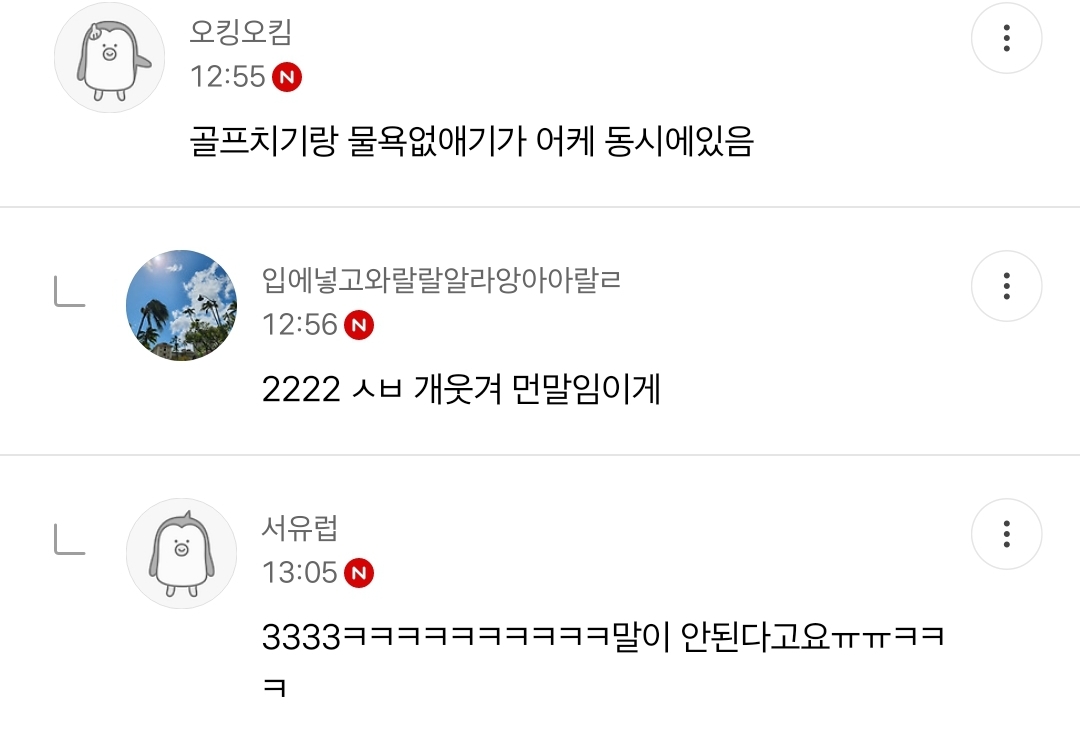Screen dimensions: 1080x731
Task: Open 서유럽's penguin profile avatar
Action: (181, 553)
